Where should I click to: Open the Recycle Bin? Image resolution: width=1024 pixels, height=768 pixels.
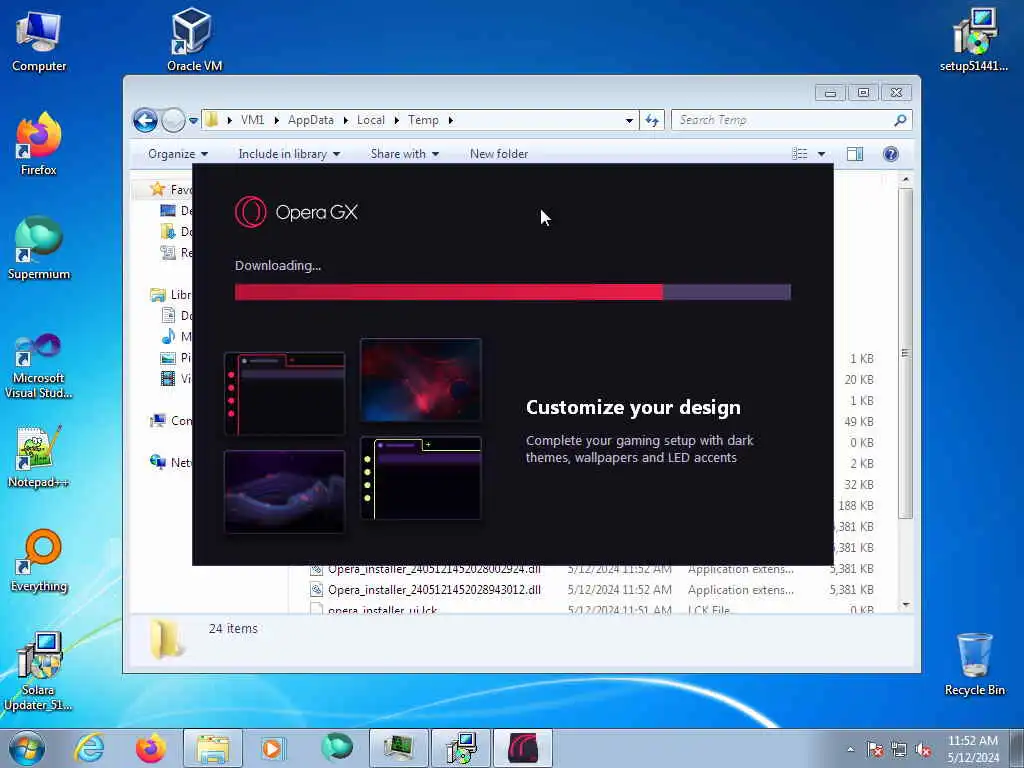(974, 664)
